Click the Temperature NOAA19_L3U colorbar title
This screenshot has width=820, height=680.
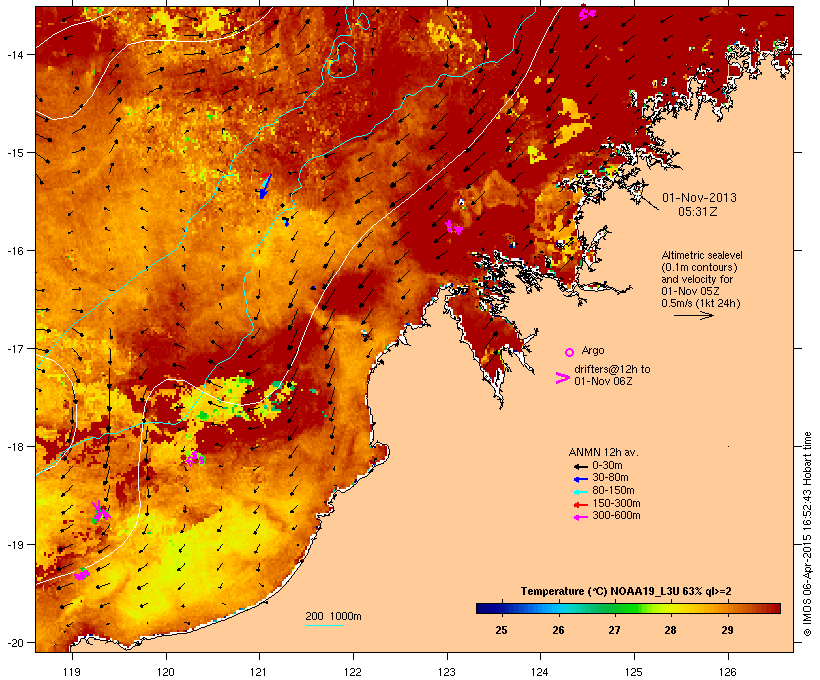pos(626,591)
